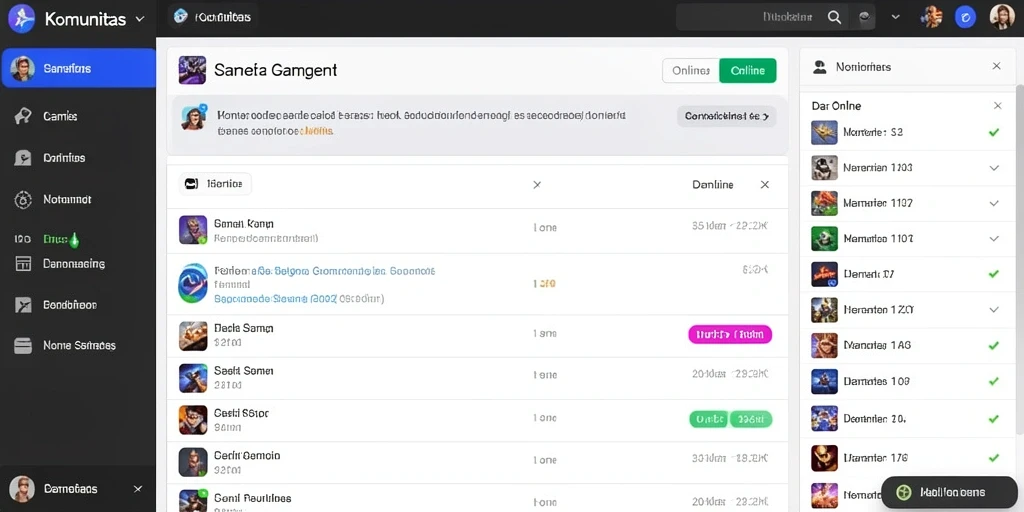
Task: Open the Ganeit Kamn row icon
Action: [193, 230]
